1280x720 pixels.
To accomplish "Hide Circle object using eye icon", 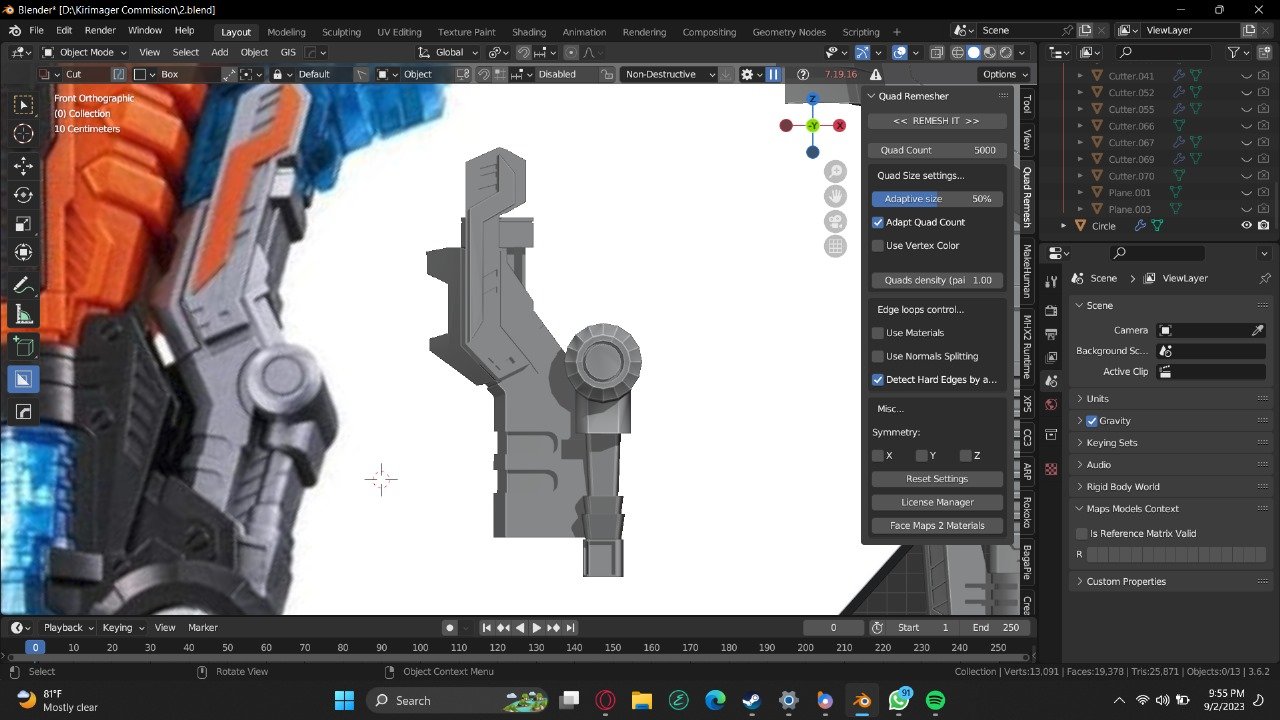I will pyautogui.click(x=1247, y=226).
